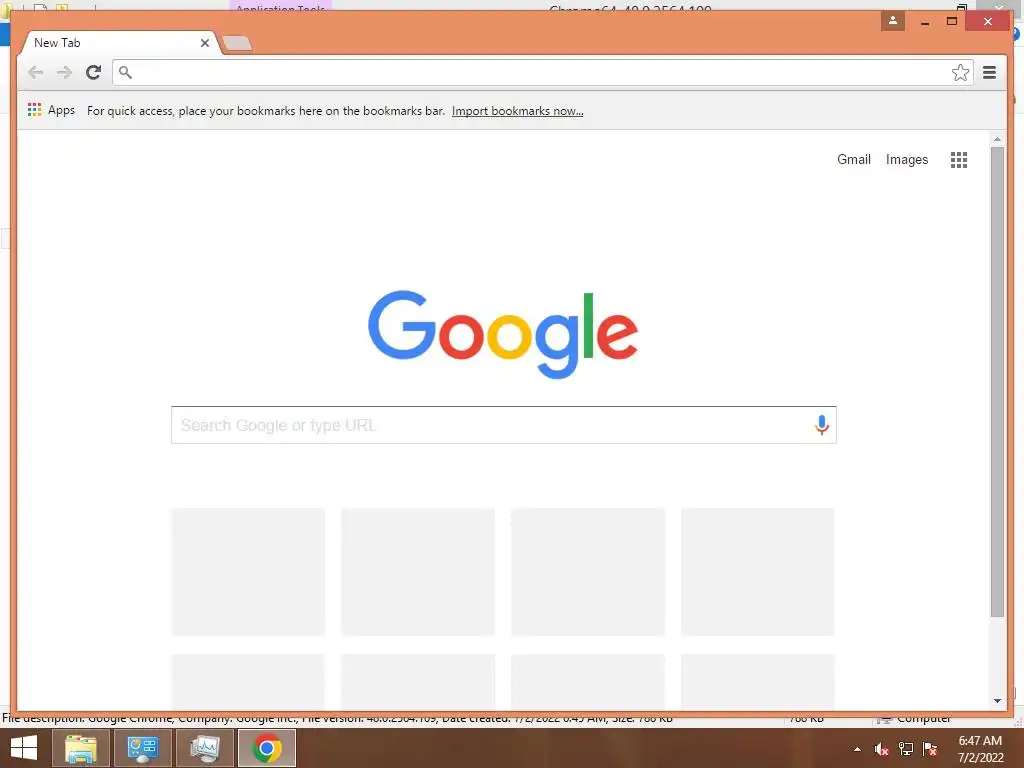Open File Explorer from the taskbar
Image resolution: width=1024 pixels, height=768 pixels.
(x=80, y=748)
